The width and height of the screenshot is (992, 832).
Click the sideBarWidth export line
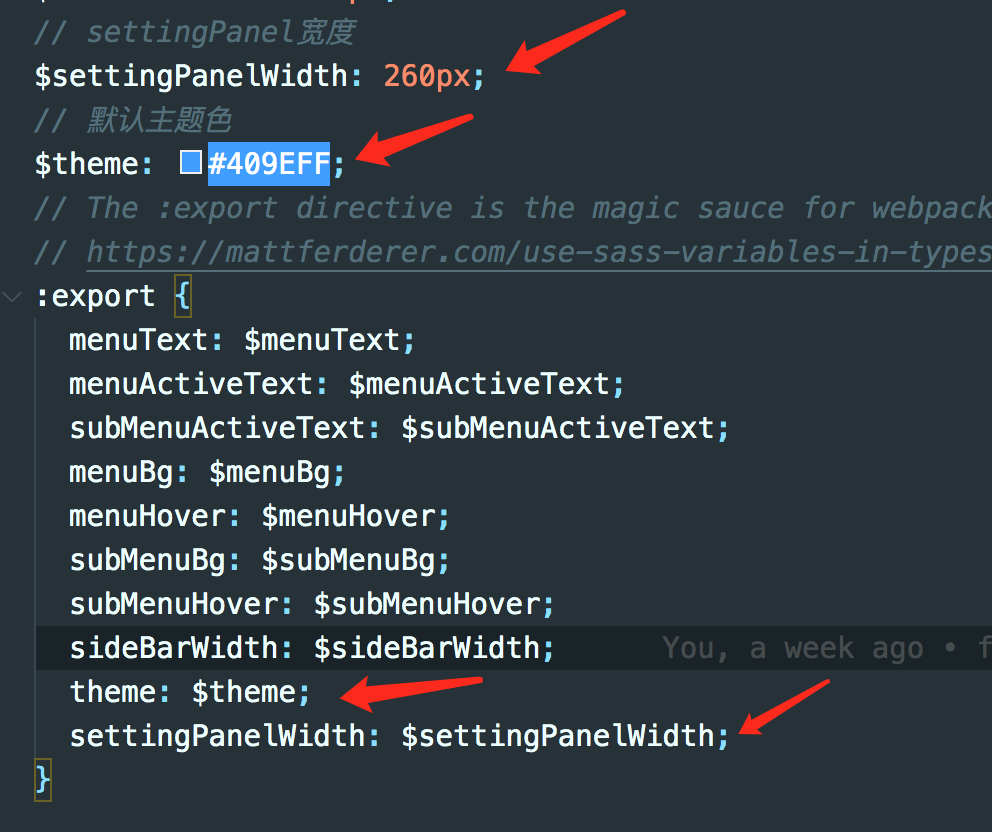(311, 648)
